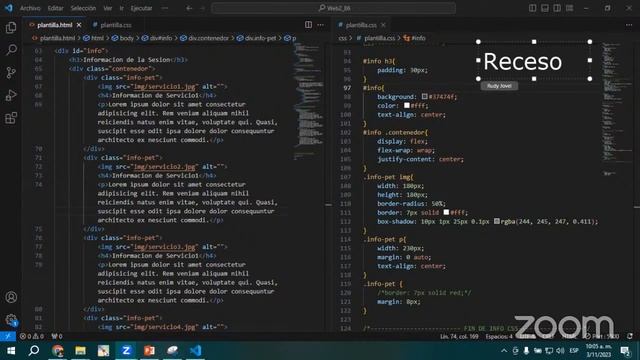Open the Ir menu
The width and height of the screenshot is (640, 360).
[122, 8]
